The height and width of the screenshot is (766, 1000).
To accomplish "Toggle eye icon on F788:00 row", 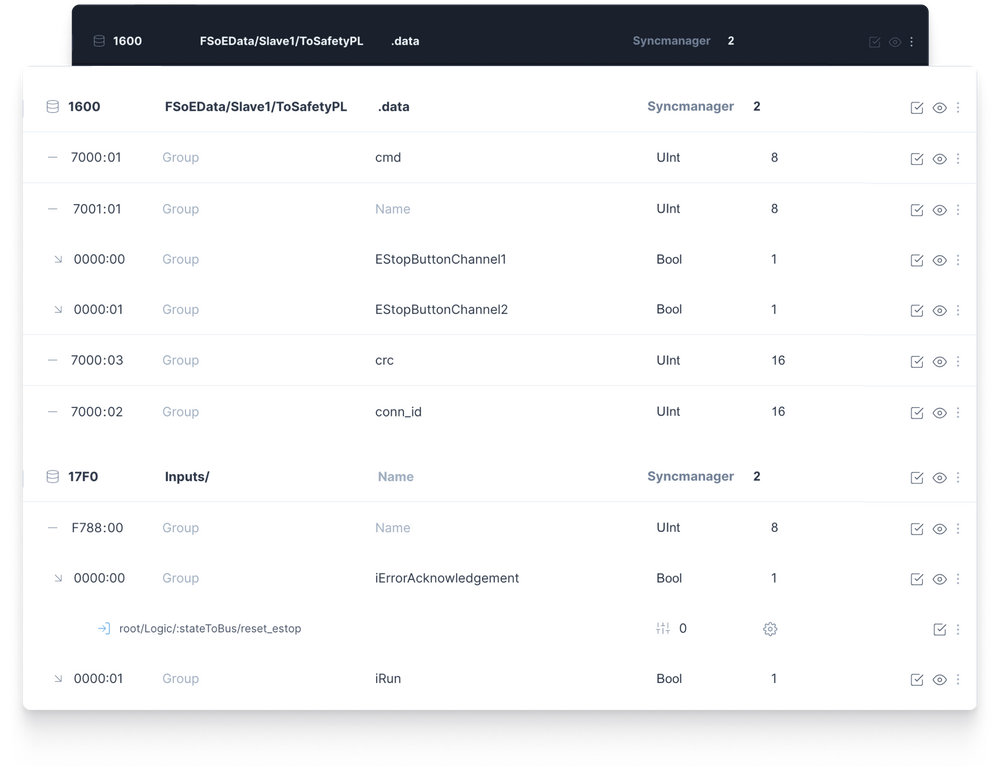I will 939,529.
